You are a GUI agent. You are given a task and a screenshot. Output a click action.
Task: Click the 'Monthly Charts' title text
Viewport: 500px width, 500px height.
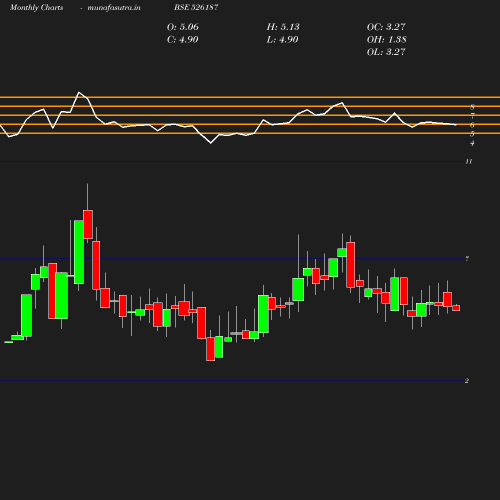pos(37,7)
